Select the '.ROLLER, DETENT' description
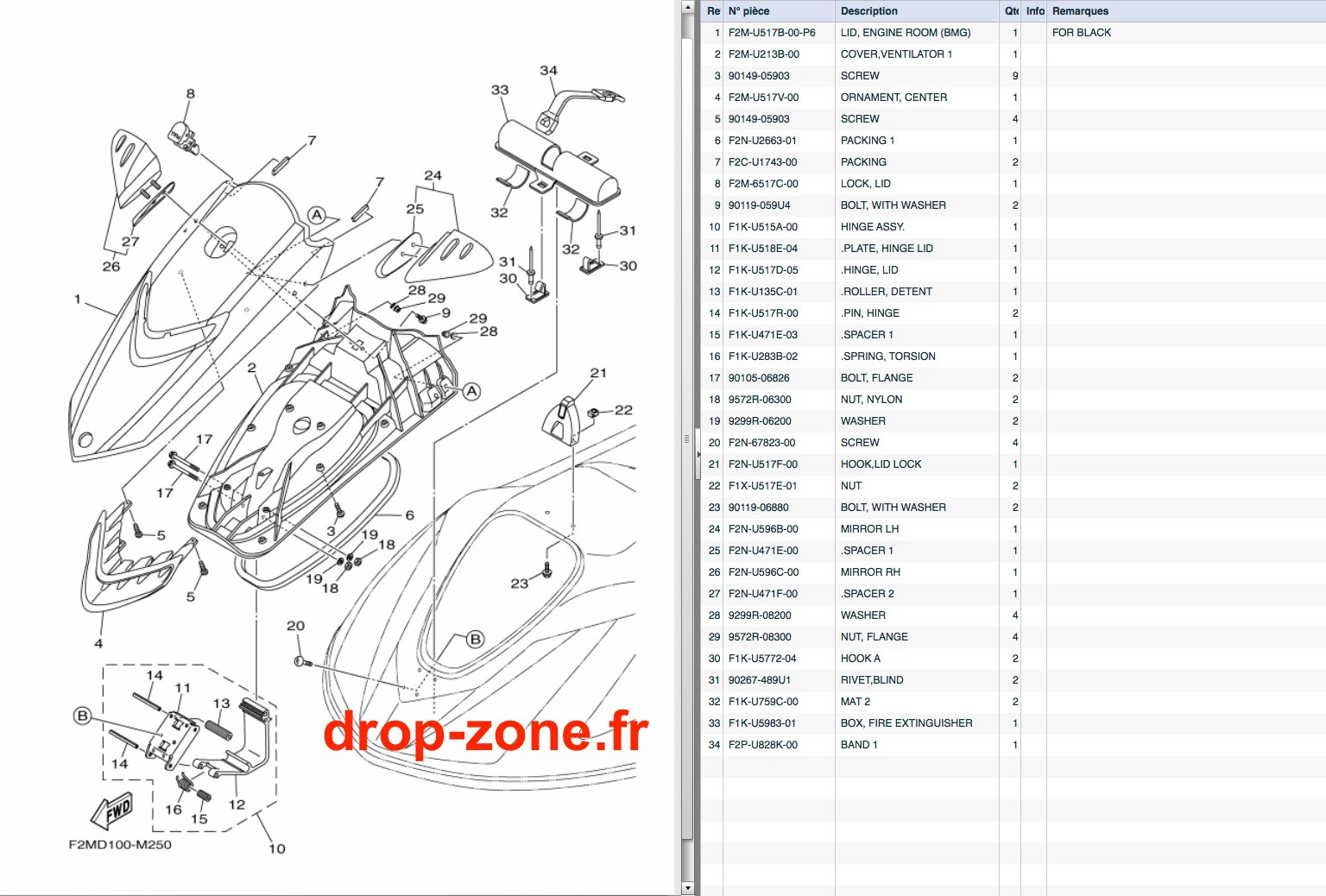The image size is (1326, 896). (887, 292)
